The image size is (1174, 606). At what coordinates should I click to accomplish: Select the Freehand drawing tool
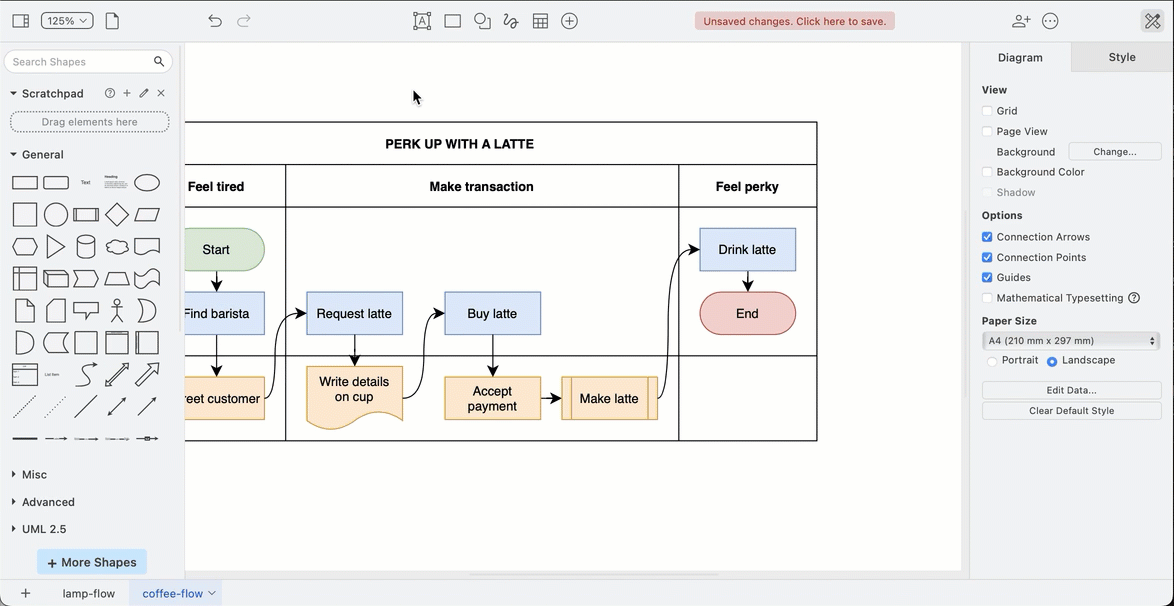511,20
